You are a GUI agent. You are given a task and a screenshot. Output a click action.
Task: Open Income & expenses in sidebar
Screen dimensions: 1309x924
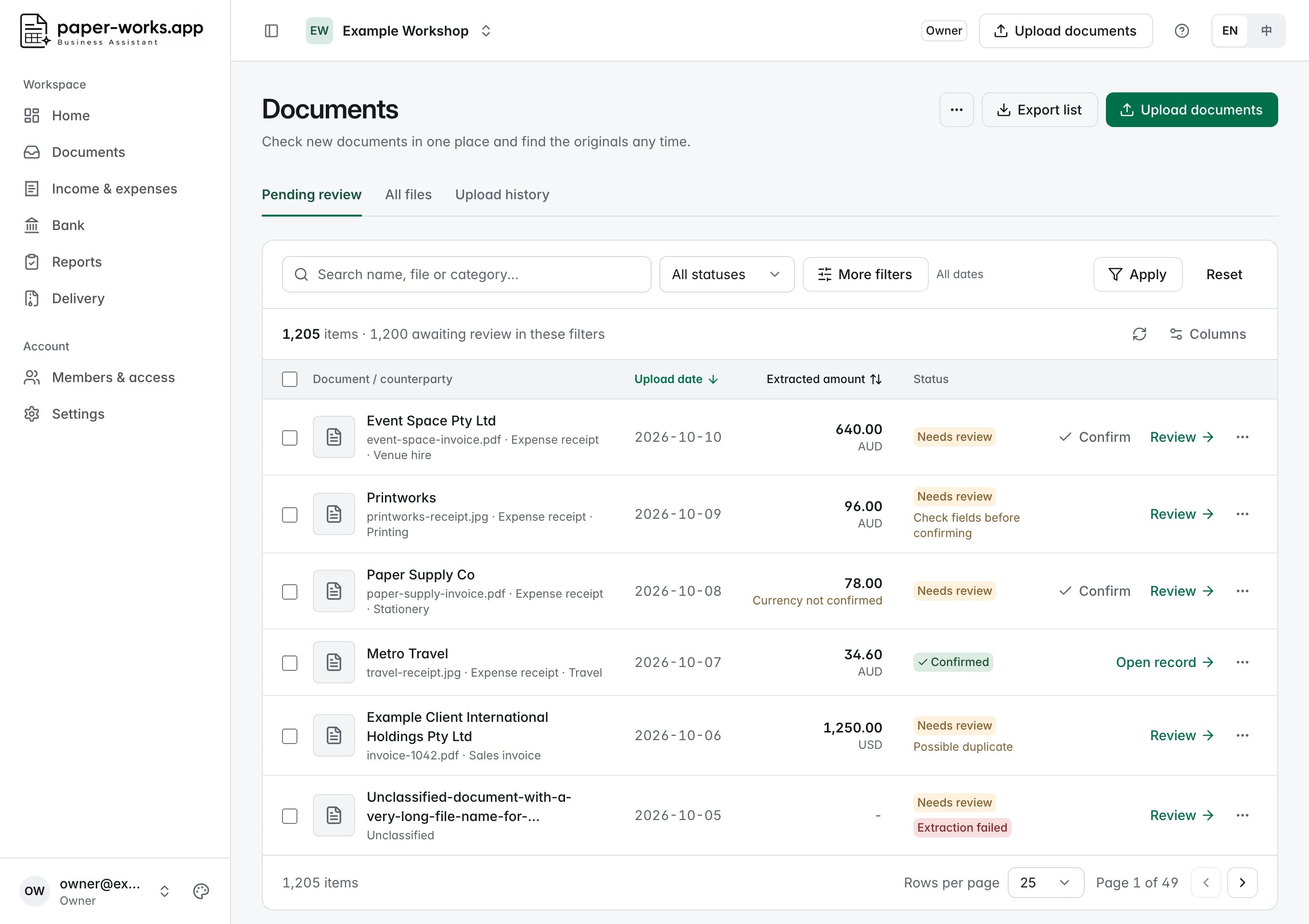(115, 189)
